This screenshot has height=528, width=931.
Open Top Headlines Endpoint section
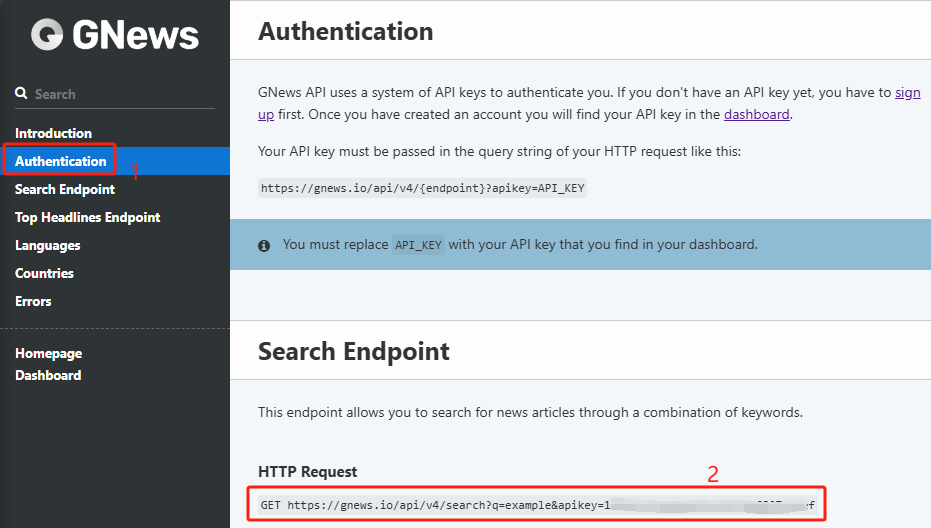click(x=87, y=217)
